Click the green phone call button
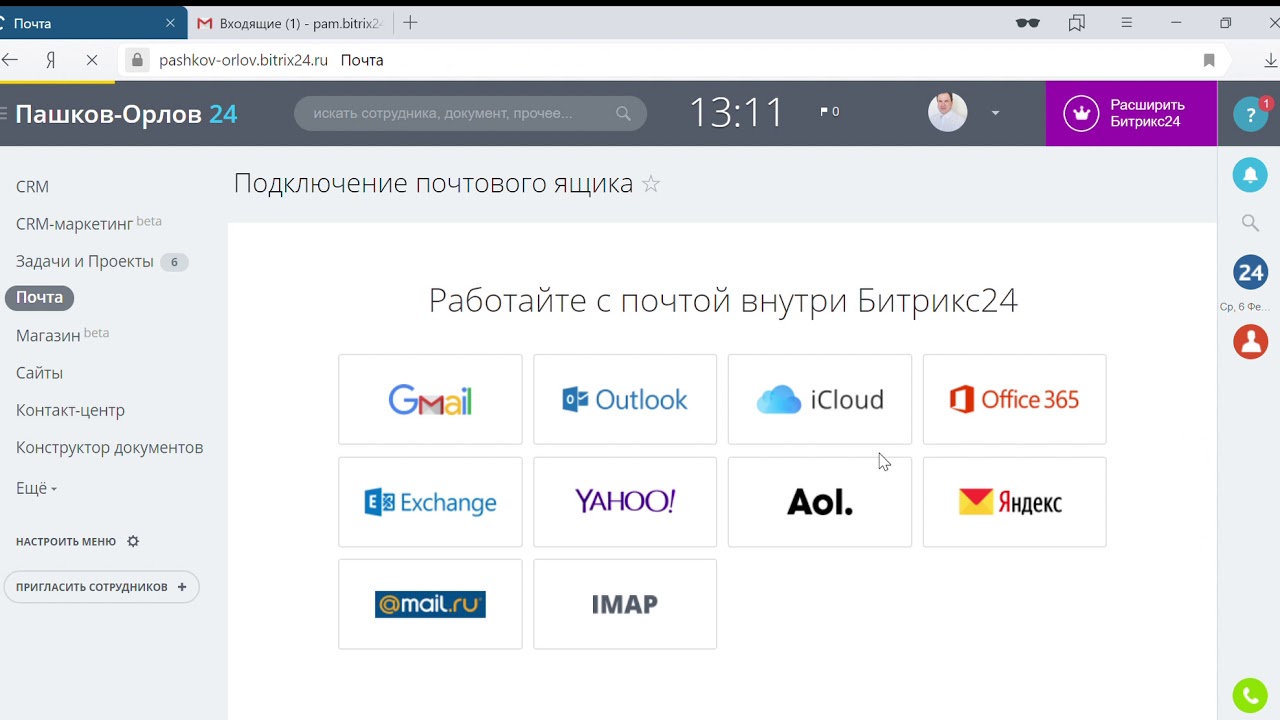This screenshot has width=1280, height=720. point(1250,695)
